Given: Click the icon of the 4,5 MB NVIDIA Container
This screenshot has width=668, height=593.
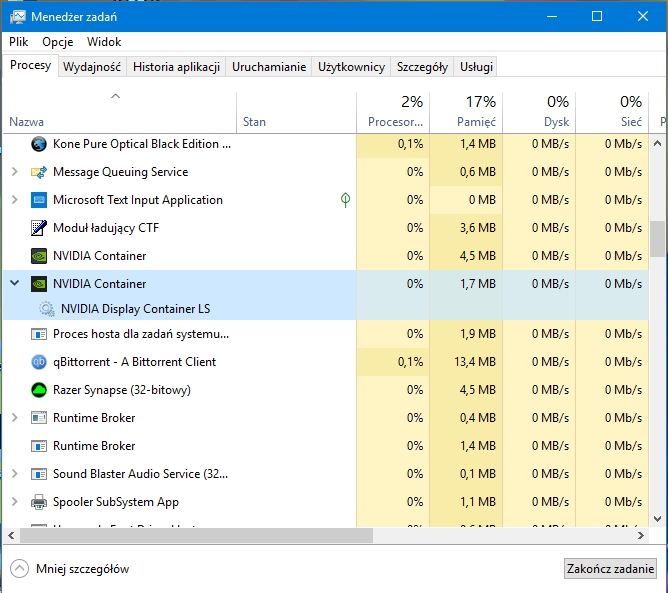Looking at the screenshot, I should pyautogui.click(x=39, y=256).
